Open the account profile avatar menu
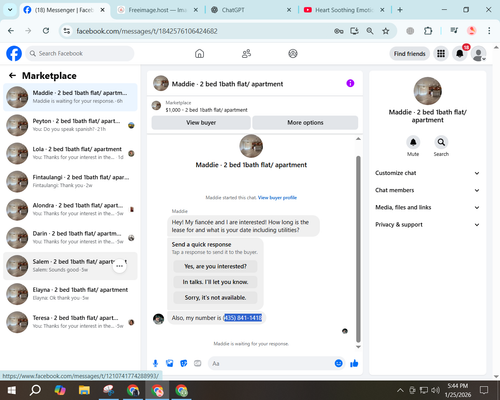Viewport: 500px width, 400px height. [x=478, y=54]
